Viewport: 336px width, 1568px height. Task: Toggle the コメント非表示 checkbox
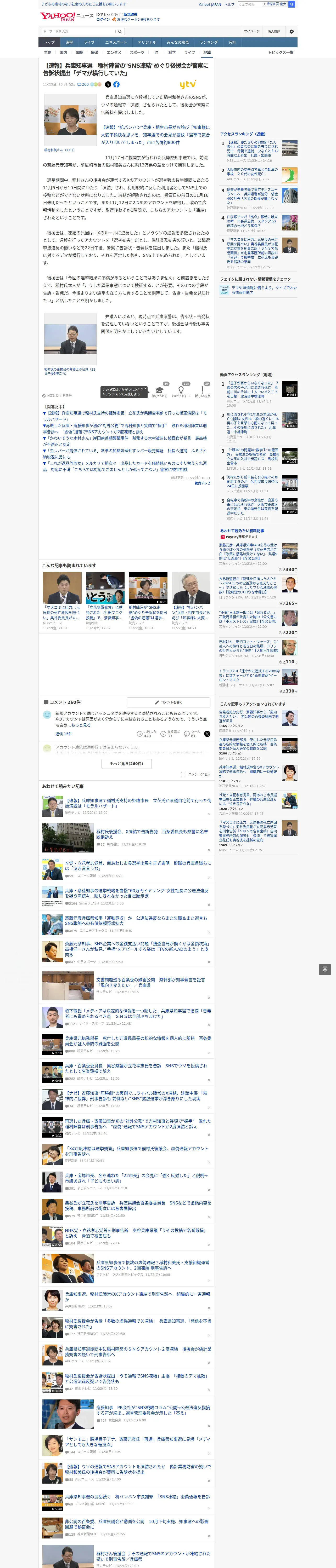click(183, 775)
